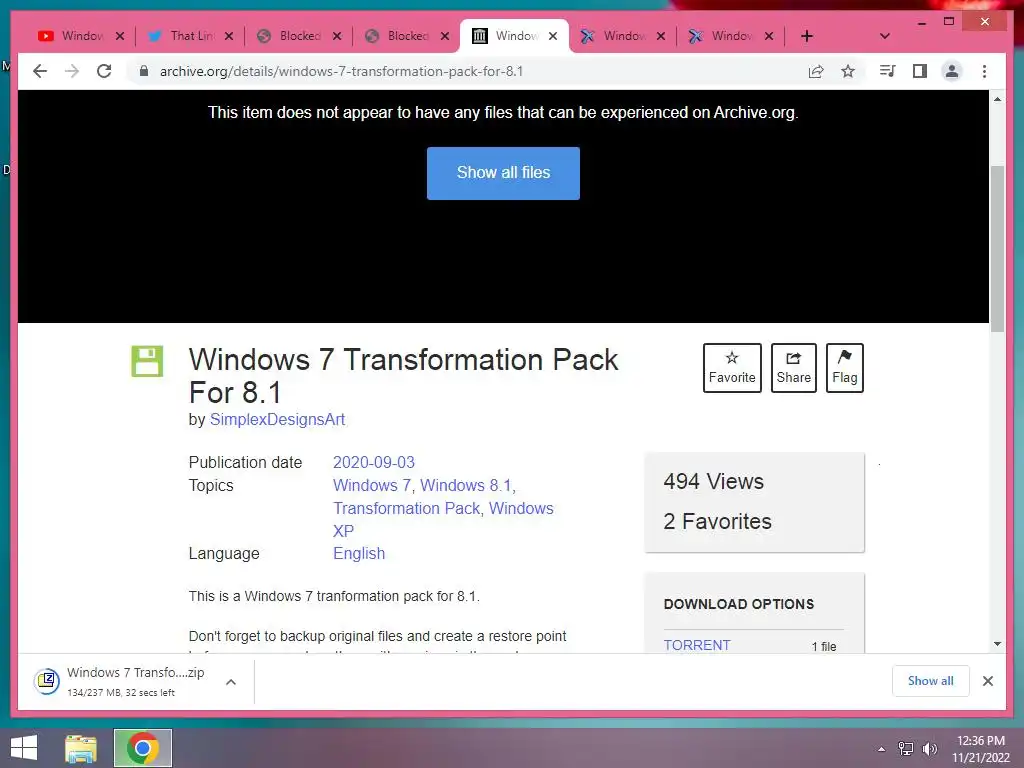The height and width of the screenshot is (768, 1024).
Task: Add item to Favorites with the star button
Action: 732,368
